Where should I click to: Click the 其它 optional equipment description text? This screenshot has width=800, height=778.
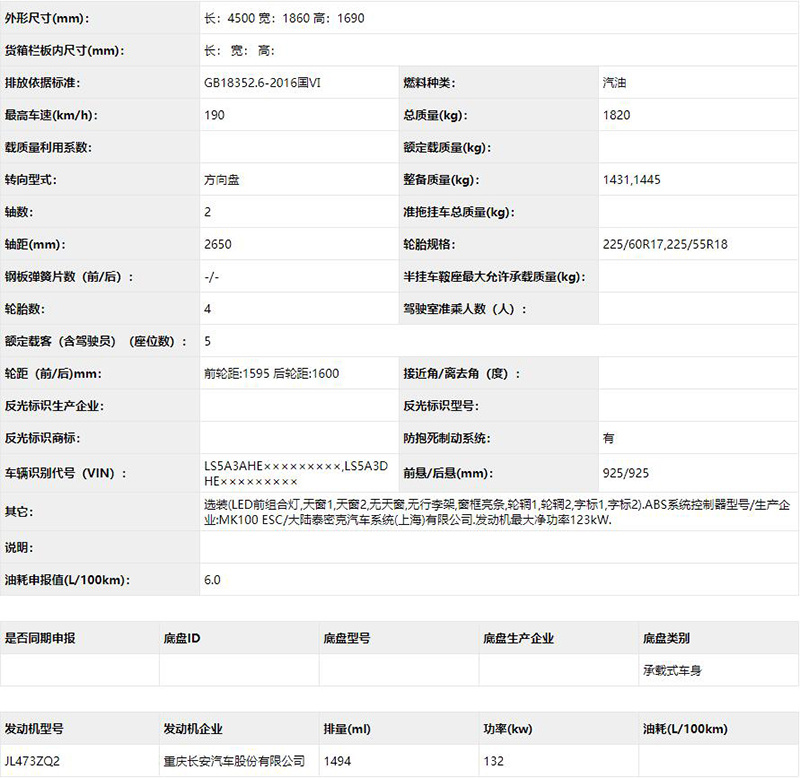point(497,512)
